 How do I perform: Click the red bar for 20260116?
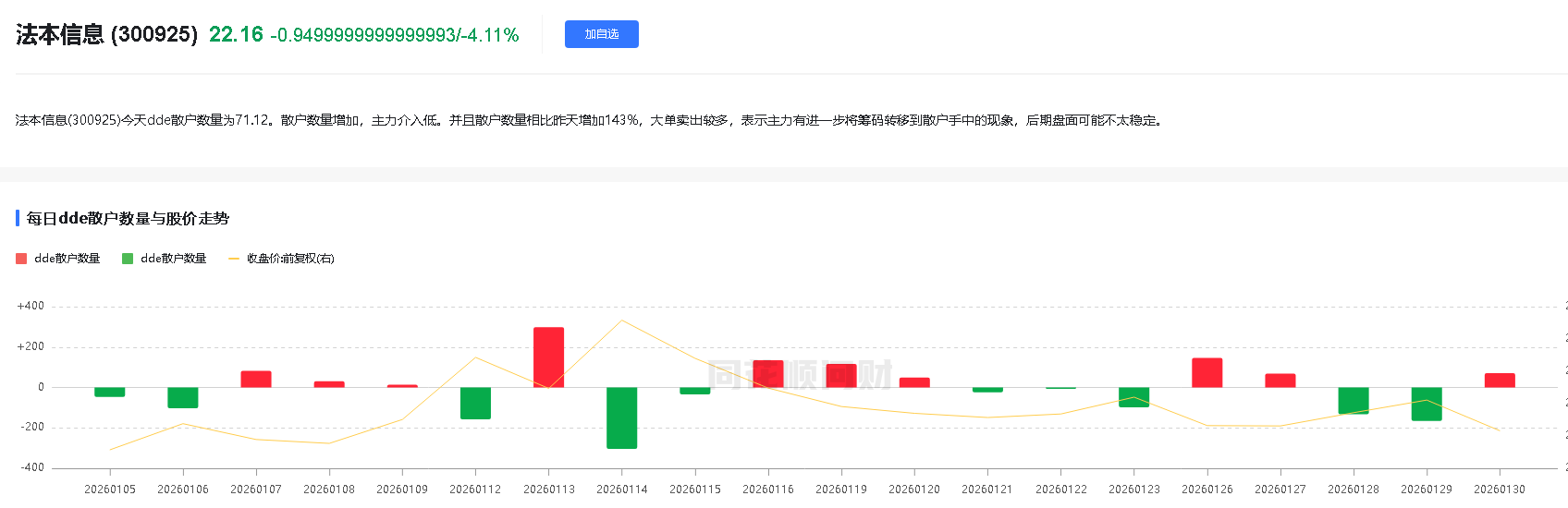[768, 373]
